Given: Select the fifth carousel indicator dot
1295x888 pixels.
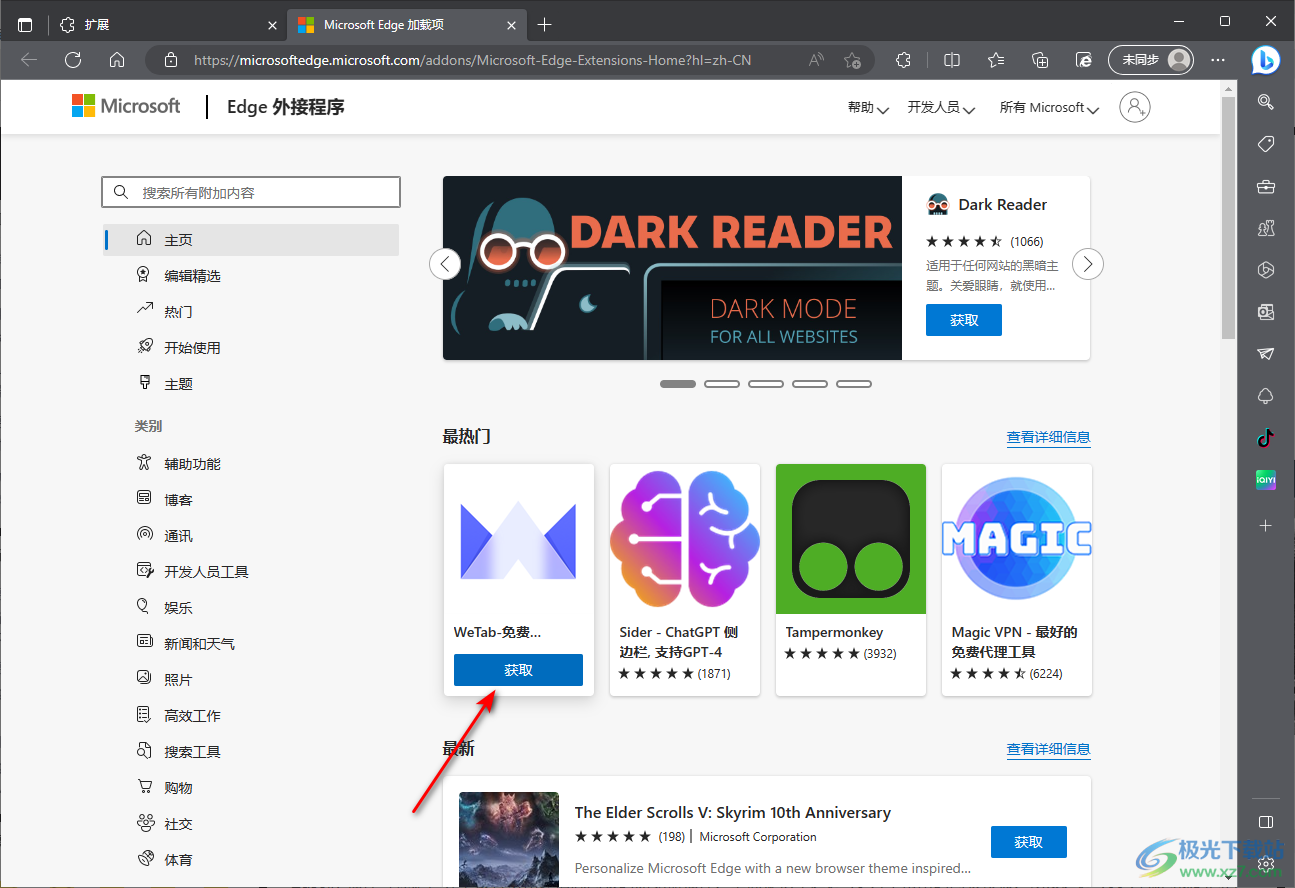Looking at the screenshot, I should (x=854, y=384).
